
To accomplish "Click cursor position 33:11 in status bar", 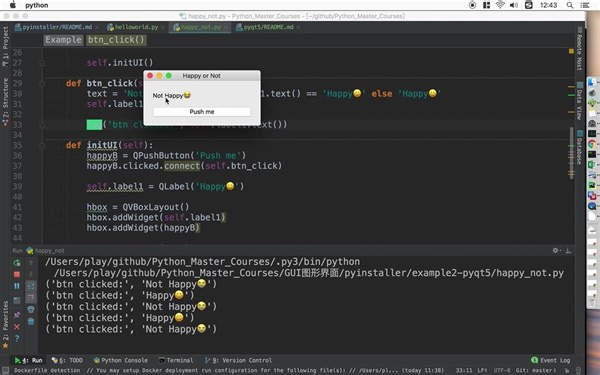I will [464, 370].
